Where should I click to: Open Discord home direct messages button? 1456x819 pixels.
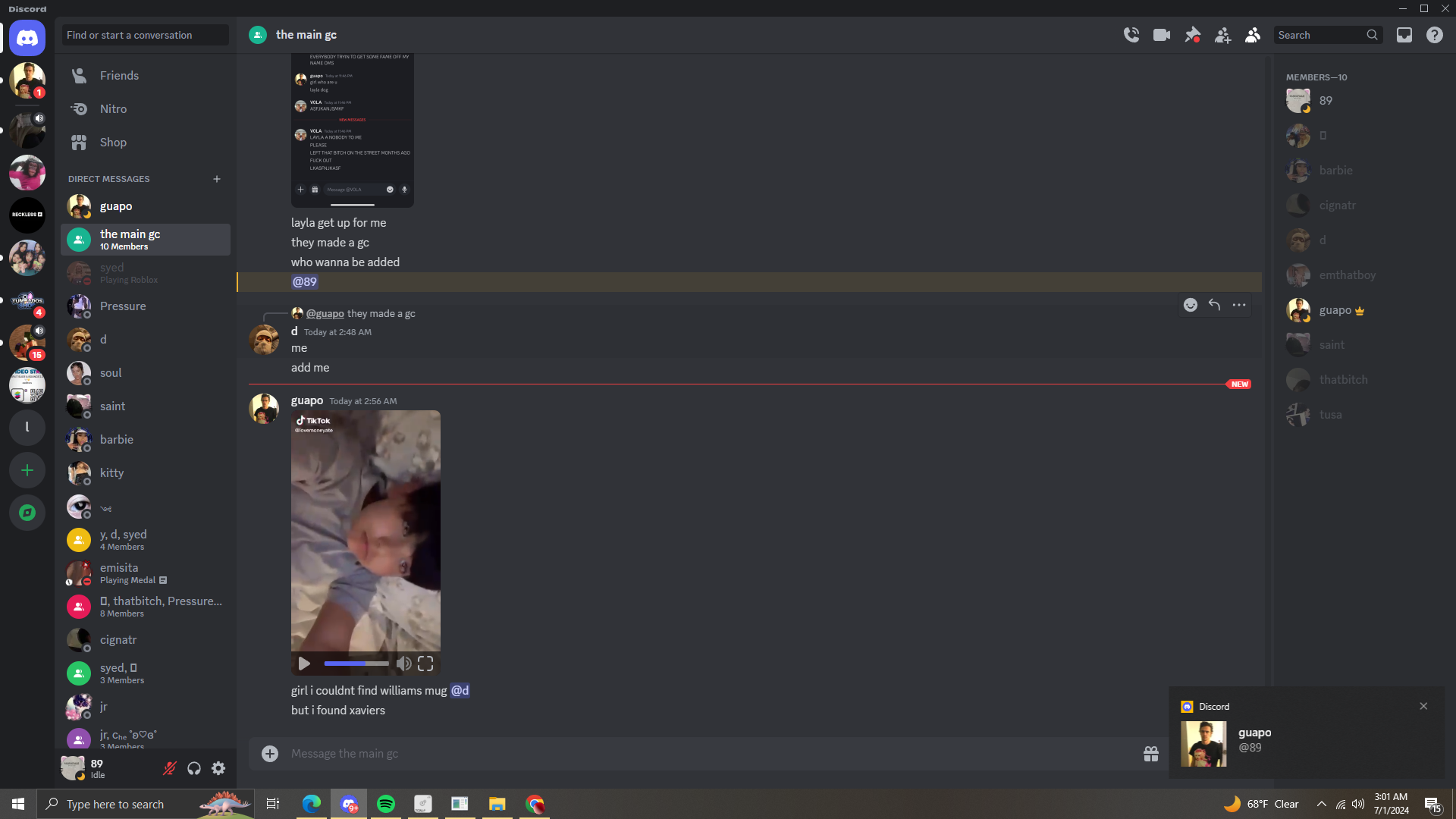pos(27,38)
